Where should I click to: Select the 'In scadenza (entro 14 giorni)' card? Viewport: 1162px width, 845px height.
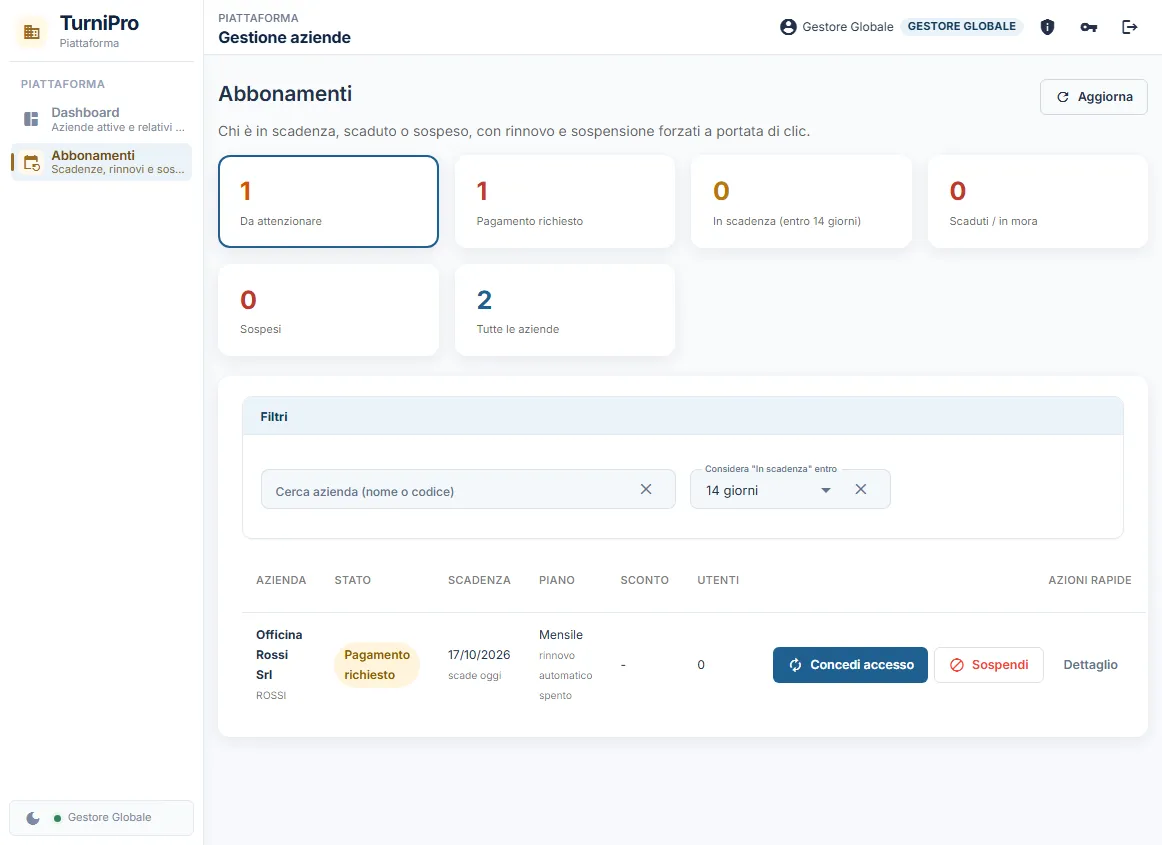(801, 201)
